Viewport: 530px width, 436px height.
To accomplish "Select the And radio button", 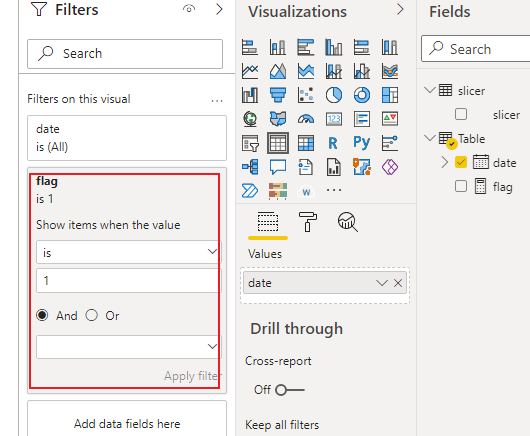I will point(42,315).
